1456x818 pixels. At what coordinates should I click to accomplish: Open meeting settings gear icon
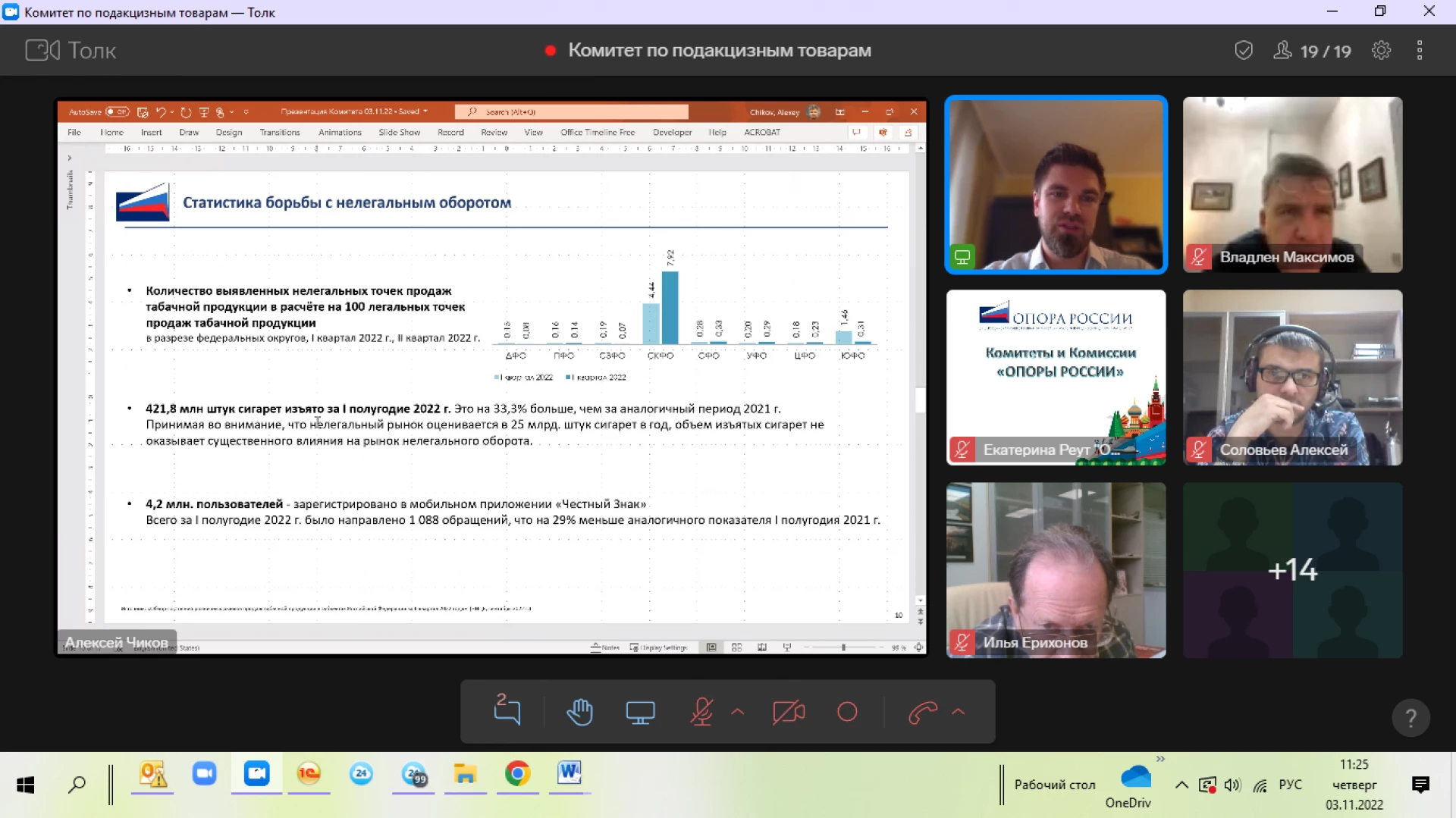(x=1381, y=51)
